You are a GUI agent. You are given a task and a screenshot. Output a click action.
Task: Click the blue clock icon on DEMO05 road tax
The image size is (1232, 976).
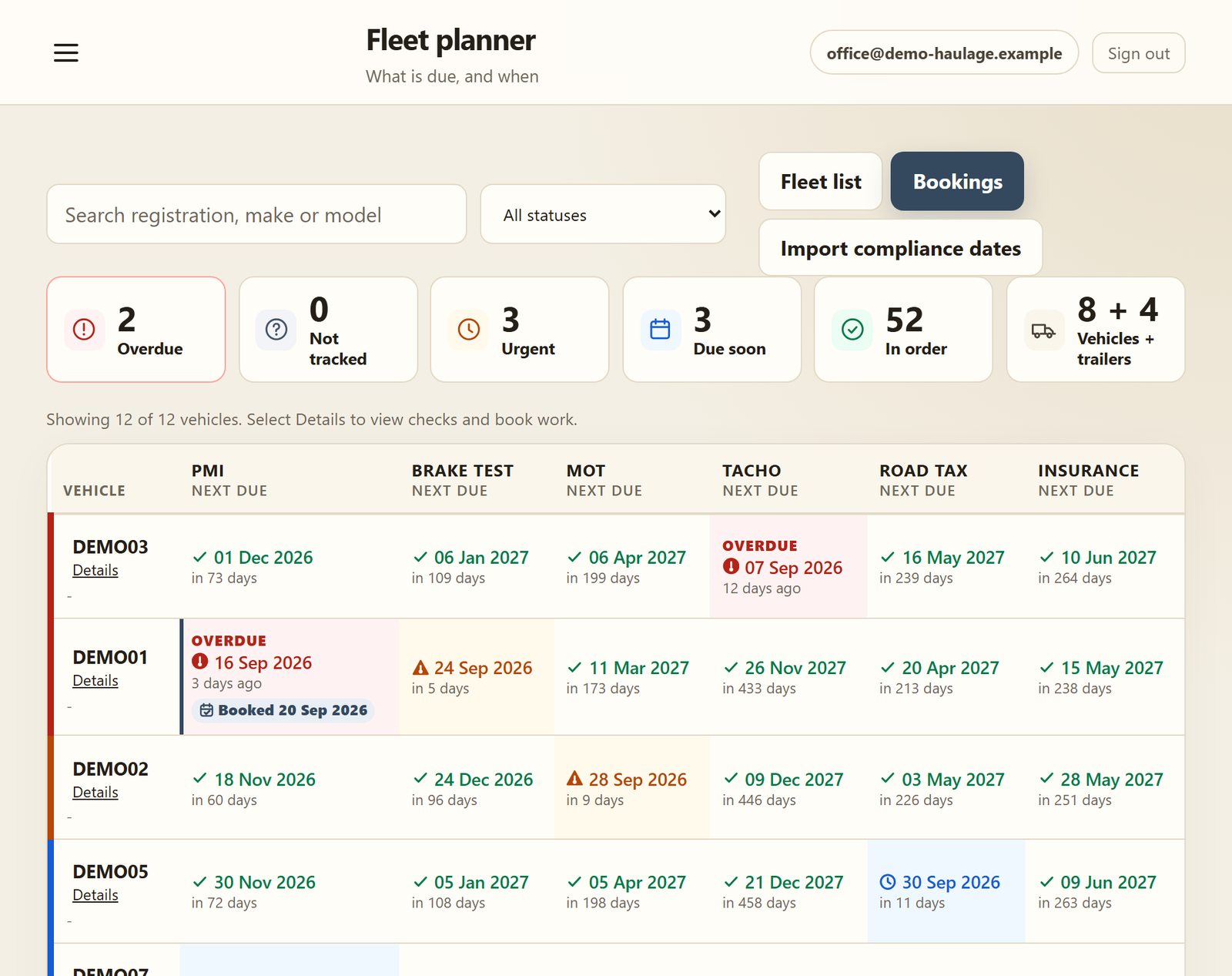888,882
